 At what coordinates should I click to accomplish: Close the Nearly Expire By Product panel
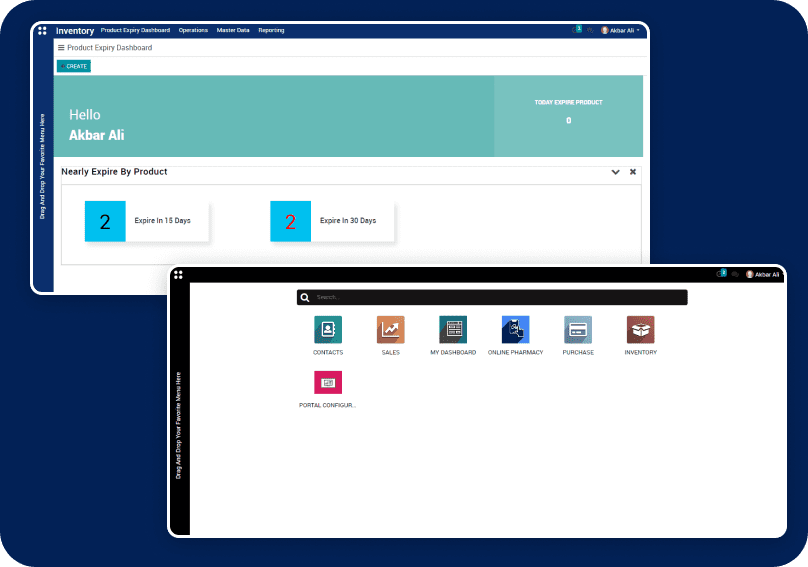coord(633,172)
